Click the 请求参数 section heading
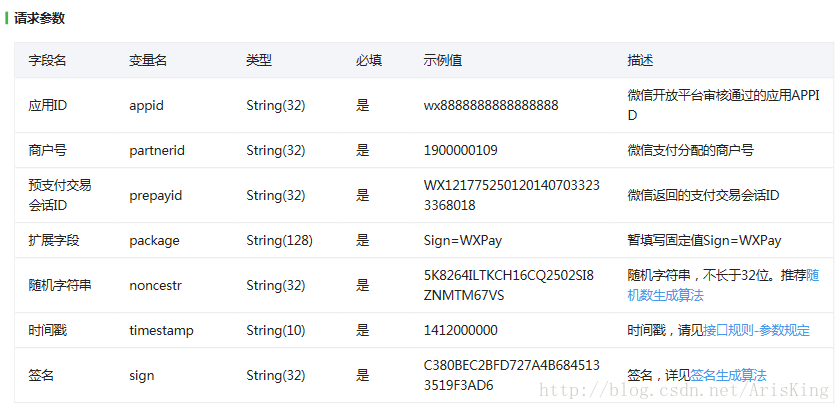Viewport: 840px width, 410px height. pos(40,18)
